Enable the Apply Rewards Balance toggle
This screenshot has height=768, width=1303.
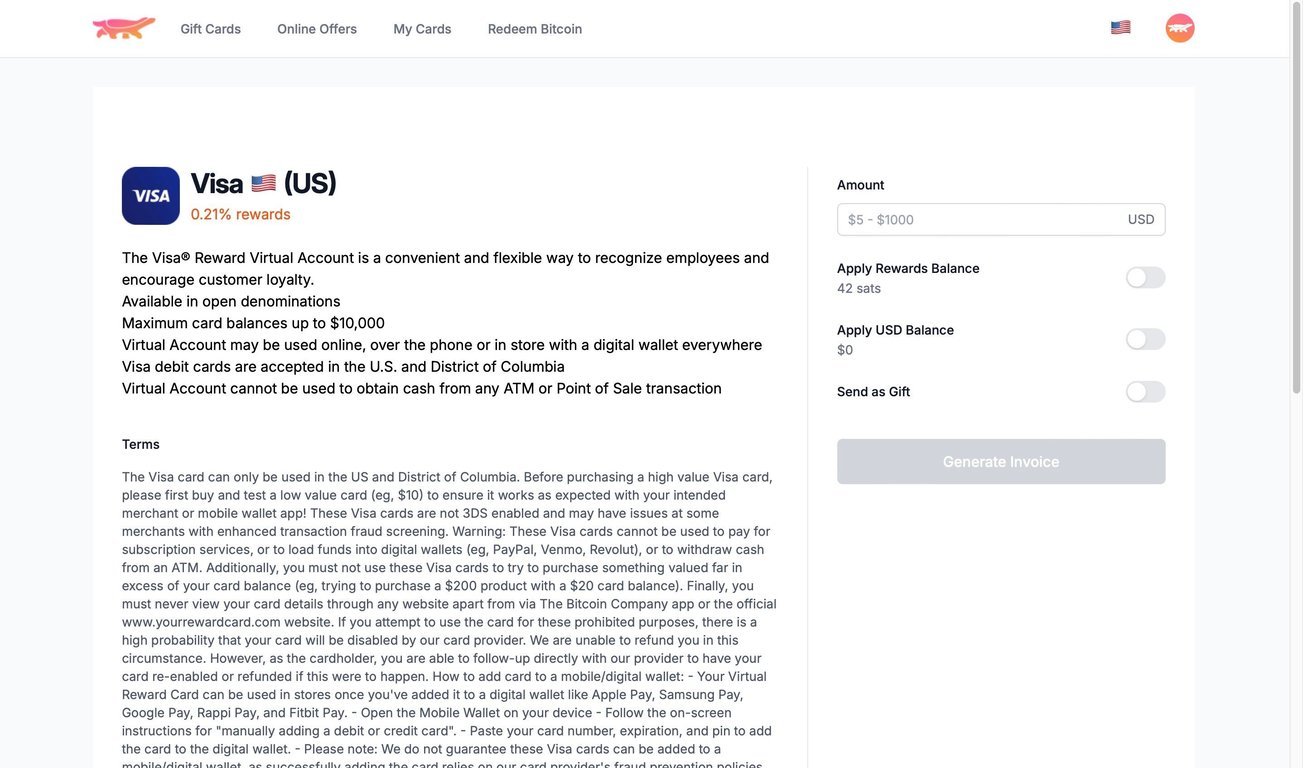1145,278
